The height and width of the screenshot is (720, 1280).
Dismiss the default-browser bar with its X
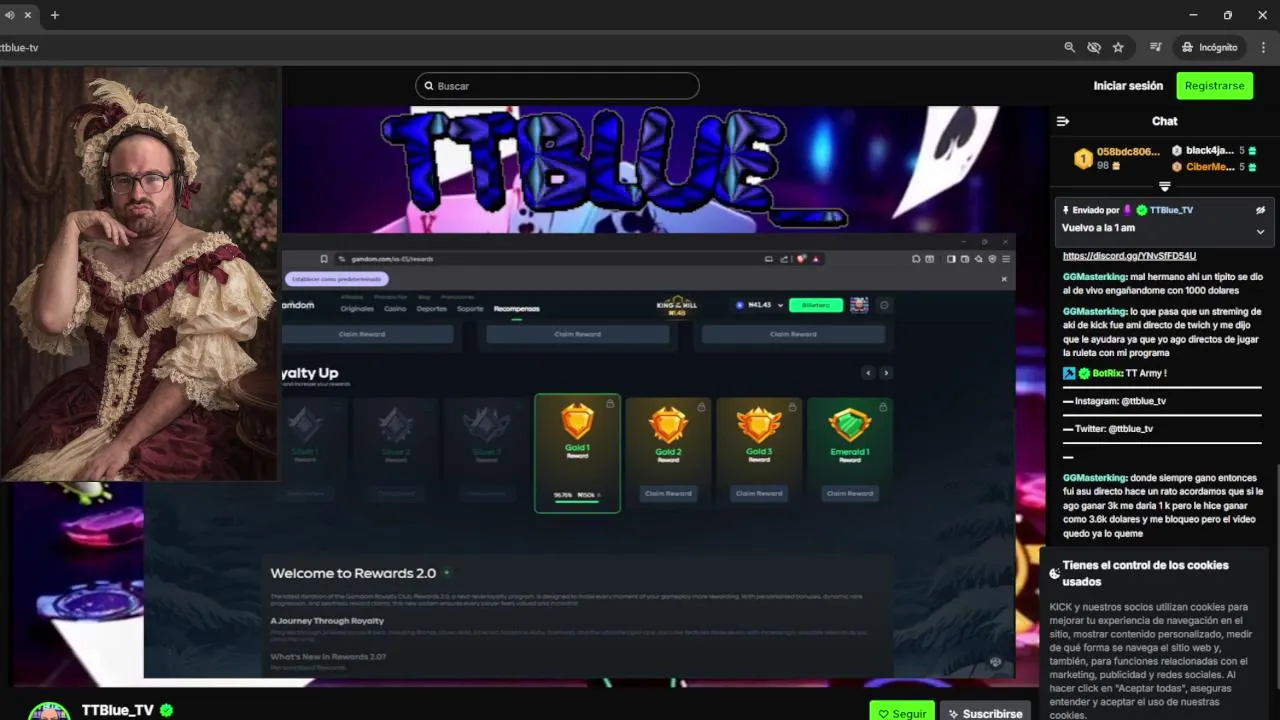(x=1004, y=279)
